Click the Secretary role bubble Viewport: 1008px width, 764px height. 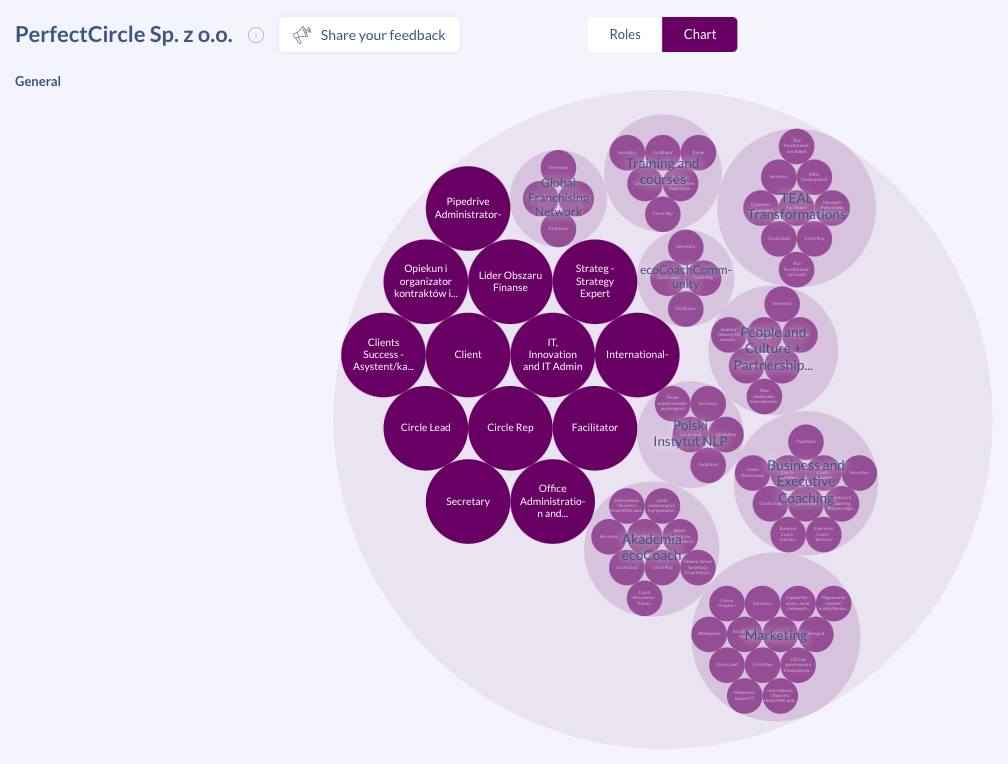[x=468, y=502]
